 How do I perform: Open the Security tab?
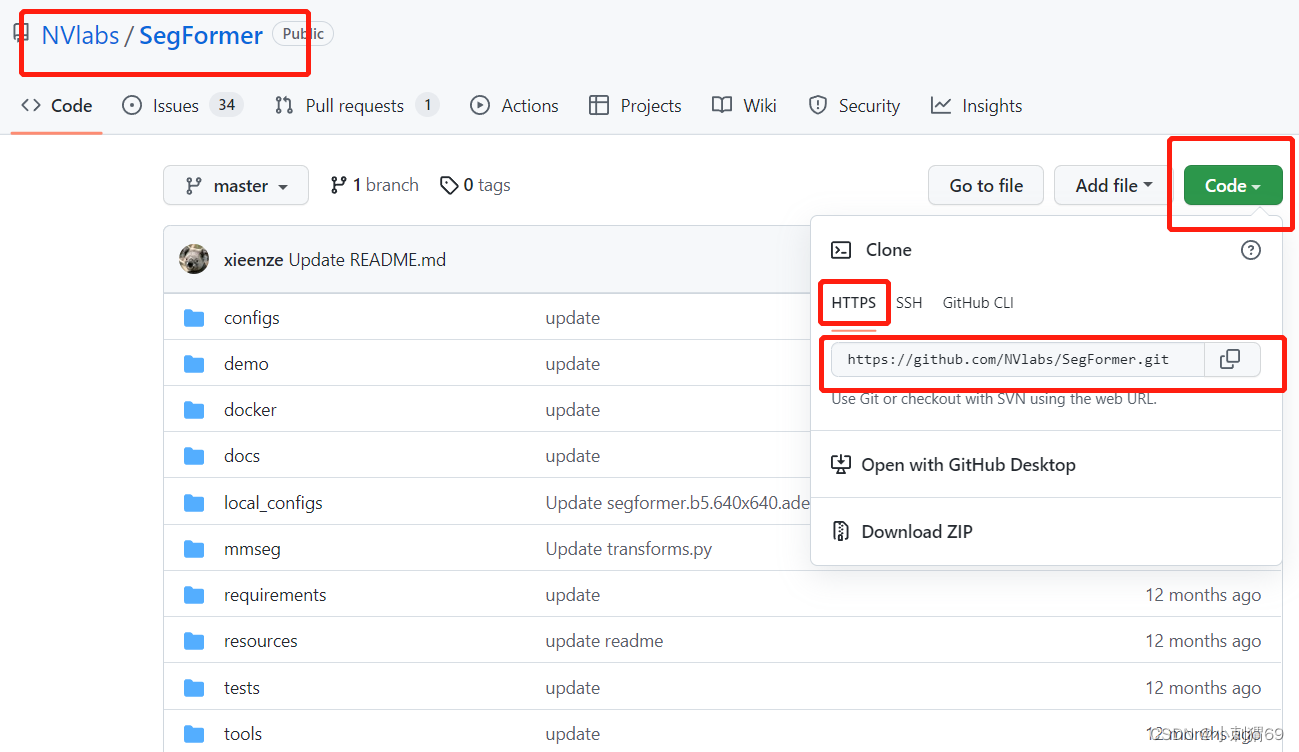[854, 106]
